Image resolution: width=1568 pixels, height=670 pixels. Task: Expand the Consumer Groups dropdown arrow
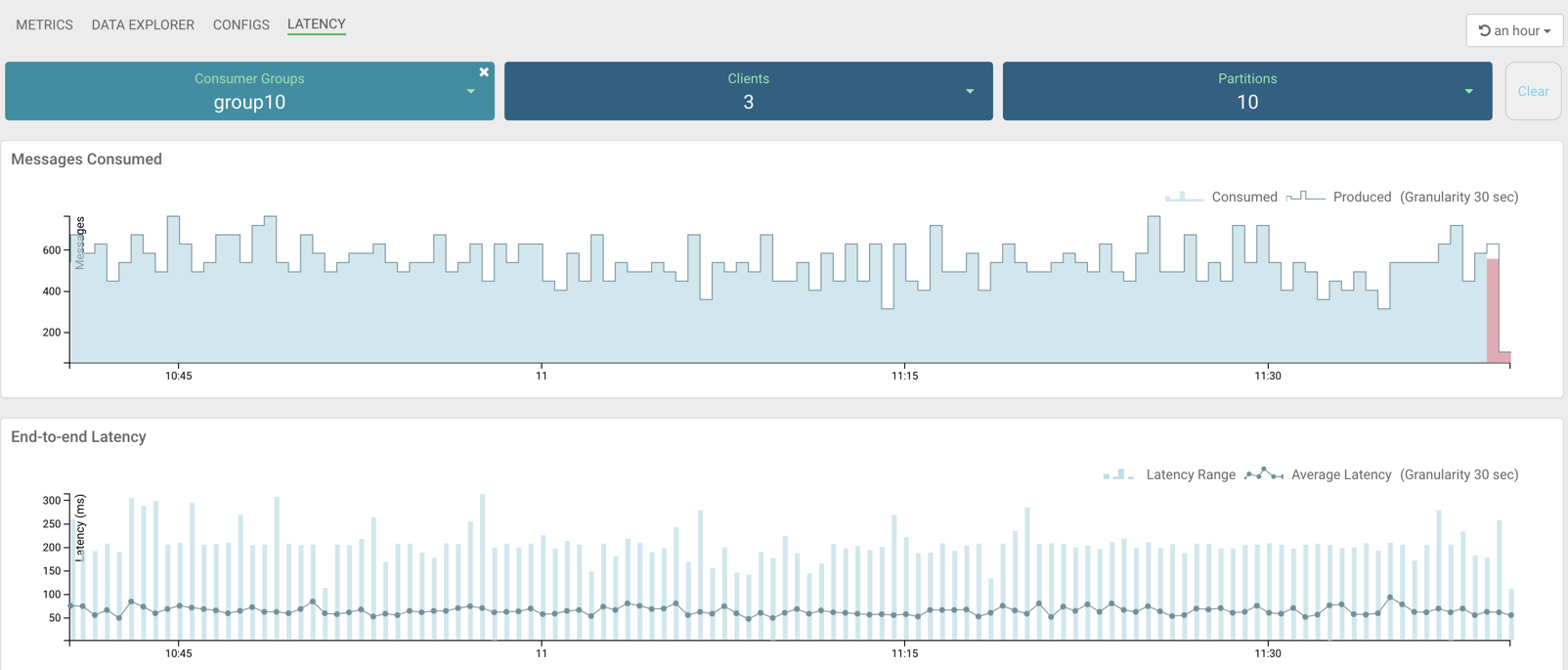pos(471,92)
